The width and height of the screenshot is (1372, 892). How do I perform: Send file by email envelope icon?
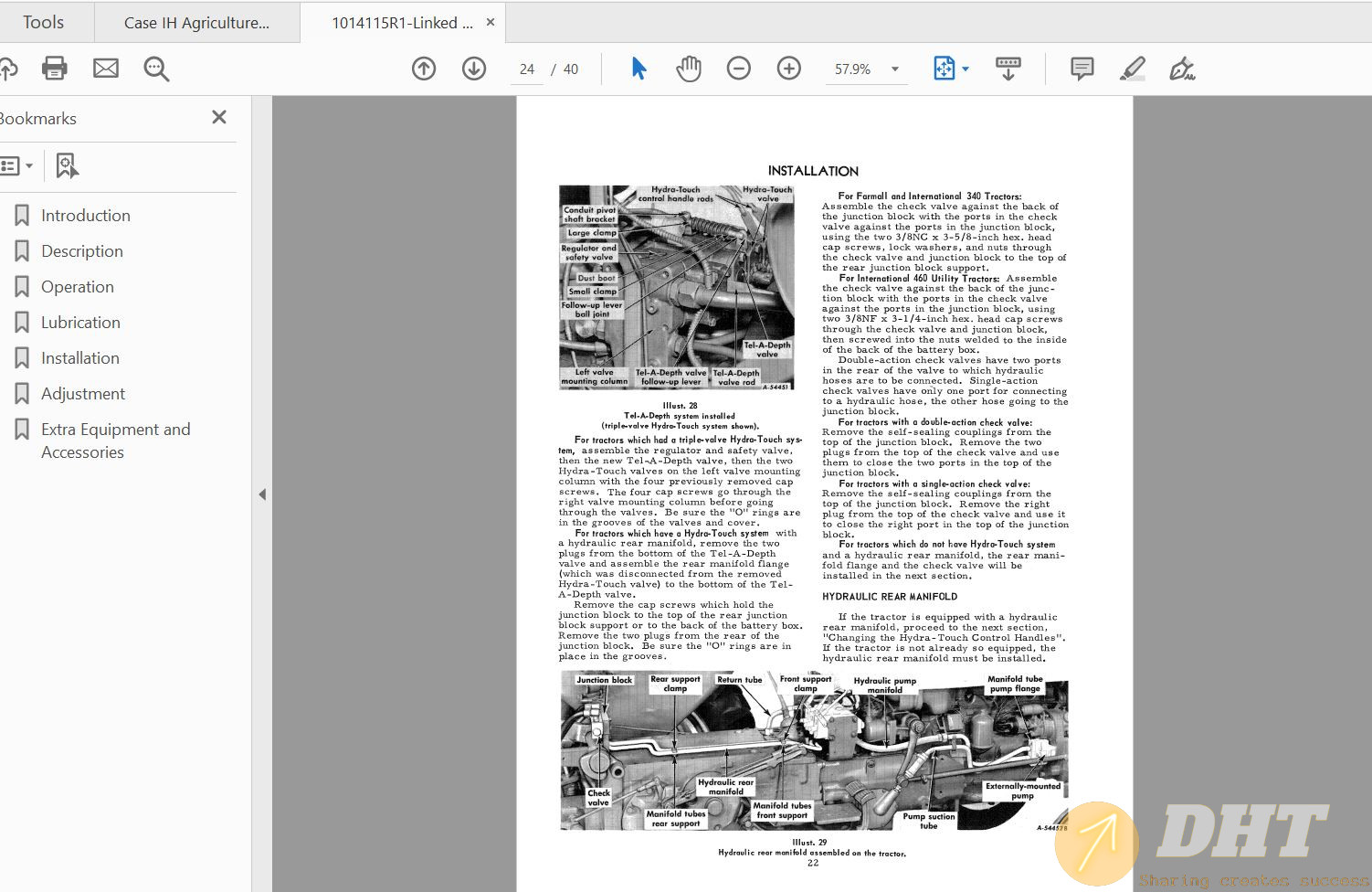(x=106, y=69)
